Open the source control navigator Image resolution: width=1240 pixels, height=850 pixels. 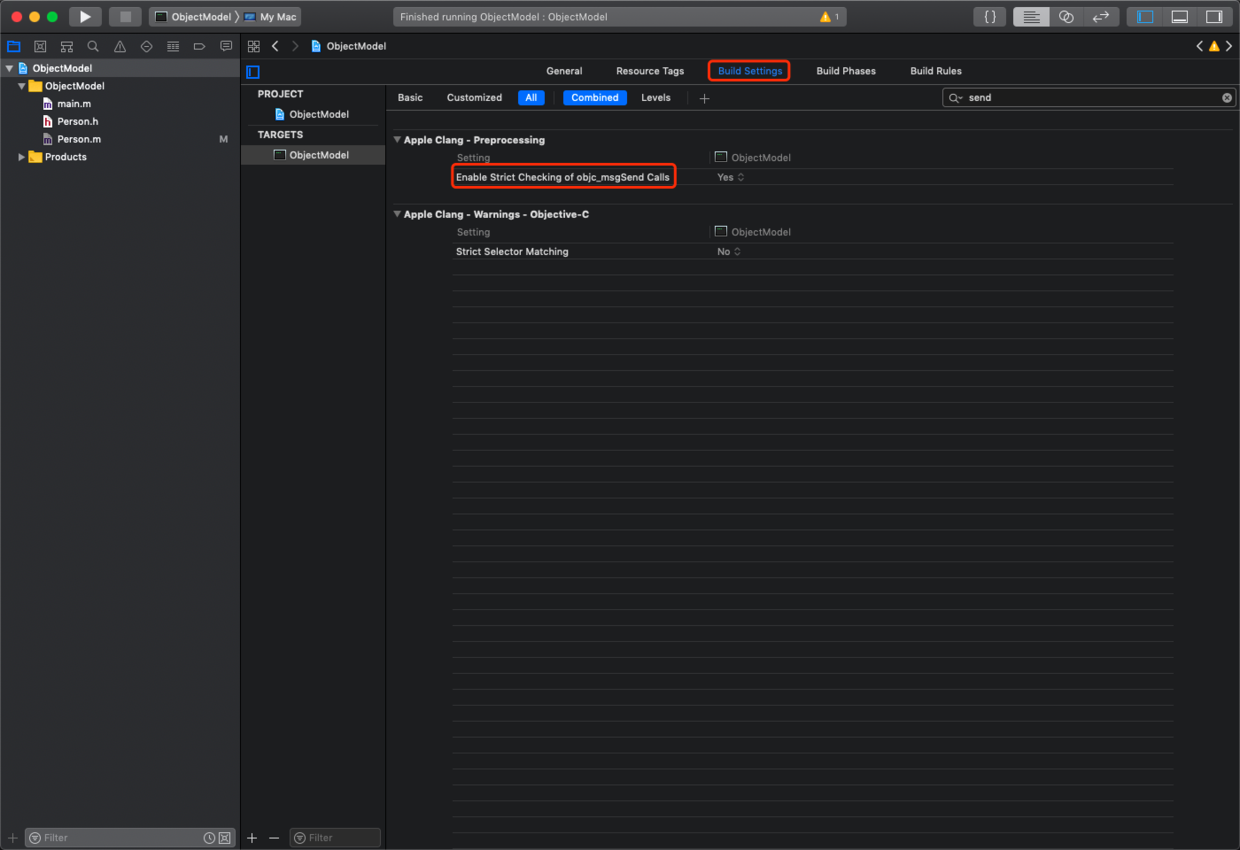tap(40, 46)
